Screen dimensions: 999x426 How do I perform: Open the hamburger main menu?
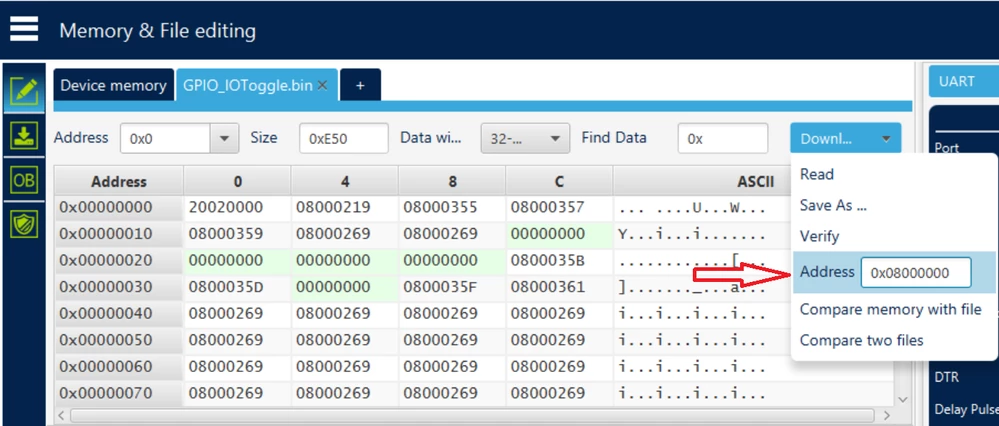(x=24, y=29)
